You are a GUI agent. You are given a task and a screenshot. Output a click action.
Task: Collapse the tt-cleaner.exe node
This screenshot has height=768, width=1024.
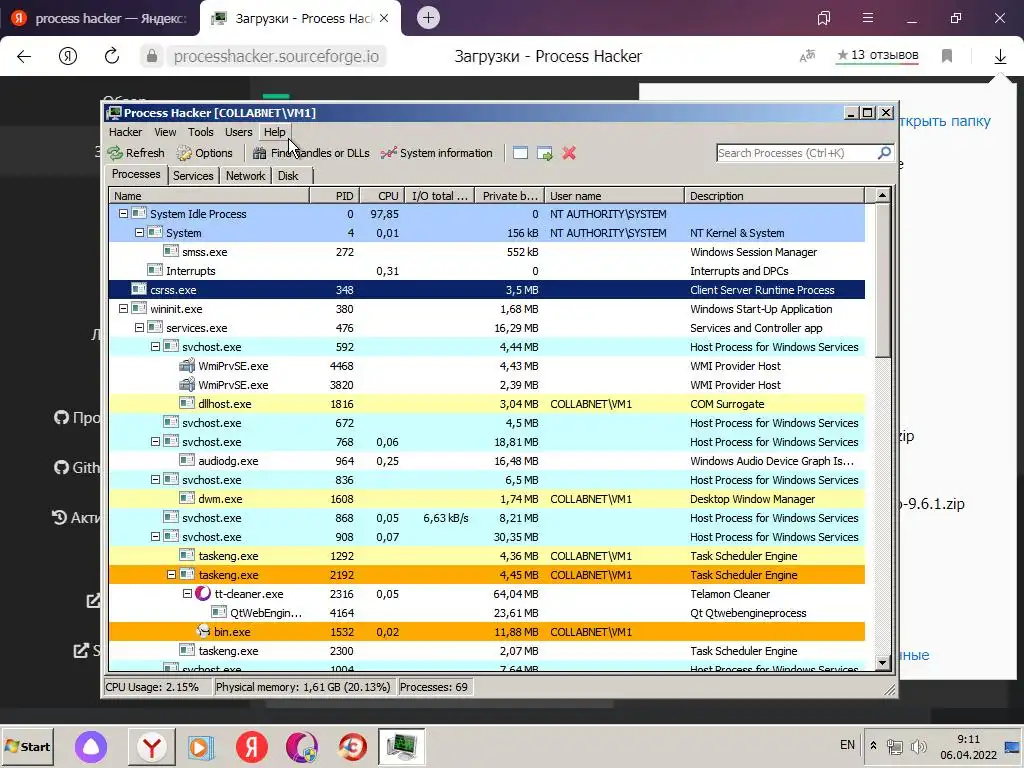point(187,594)
